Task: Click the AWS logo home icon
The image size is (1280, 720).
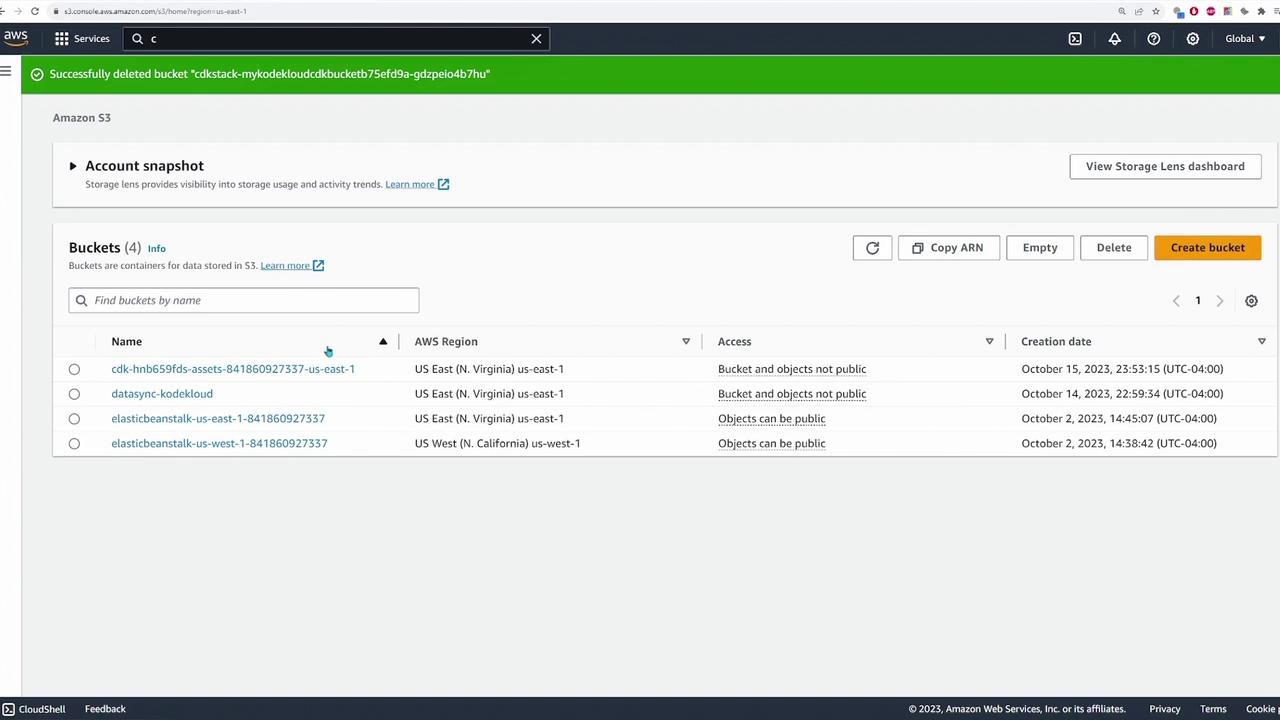Action: click(x=15, y=38)
